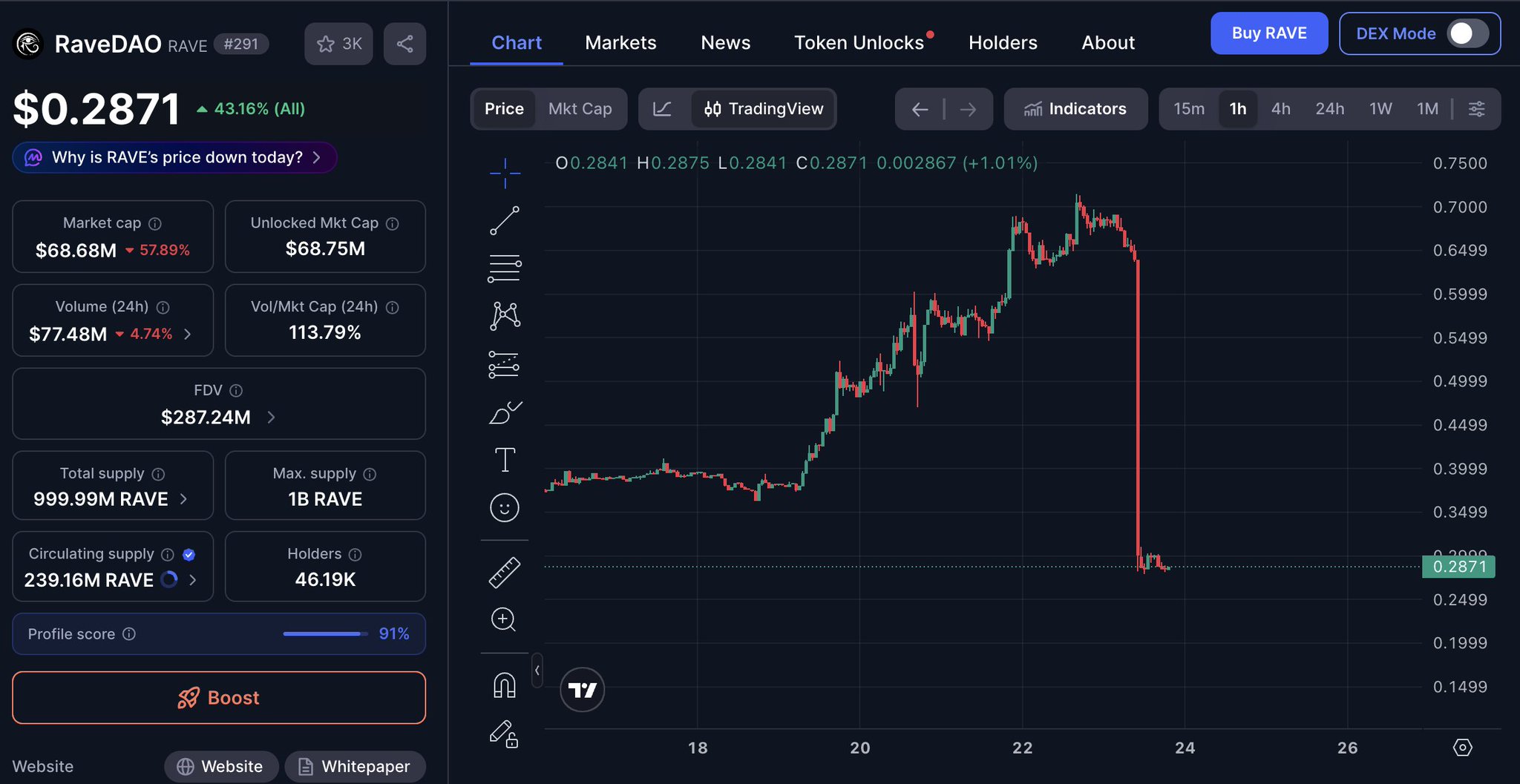Open the emoji sticker tool
Screen dimensions: 1520x784
(505, 508)
